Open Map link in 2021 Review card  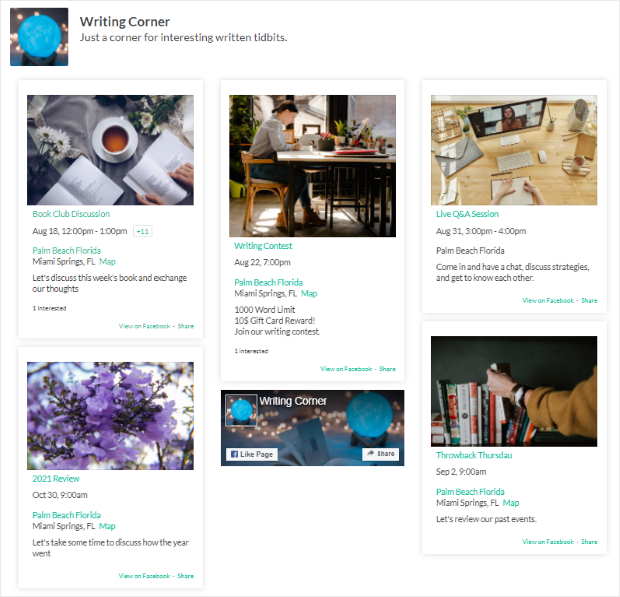[x=107, y=526]
